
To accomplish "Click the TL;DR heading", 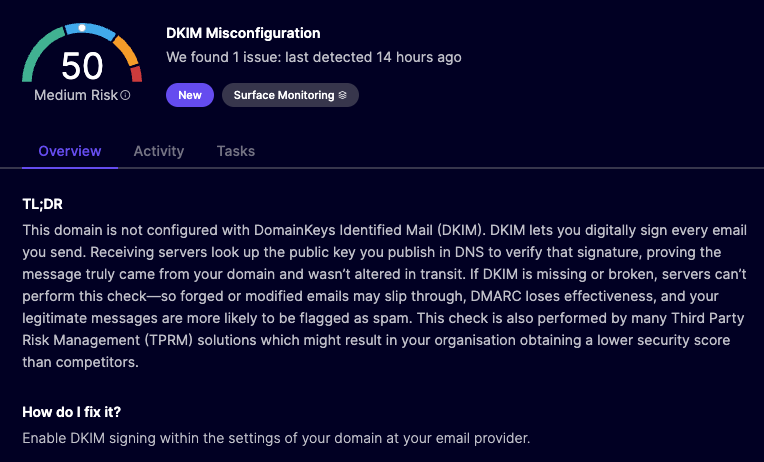I will [42, 204].
